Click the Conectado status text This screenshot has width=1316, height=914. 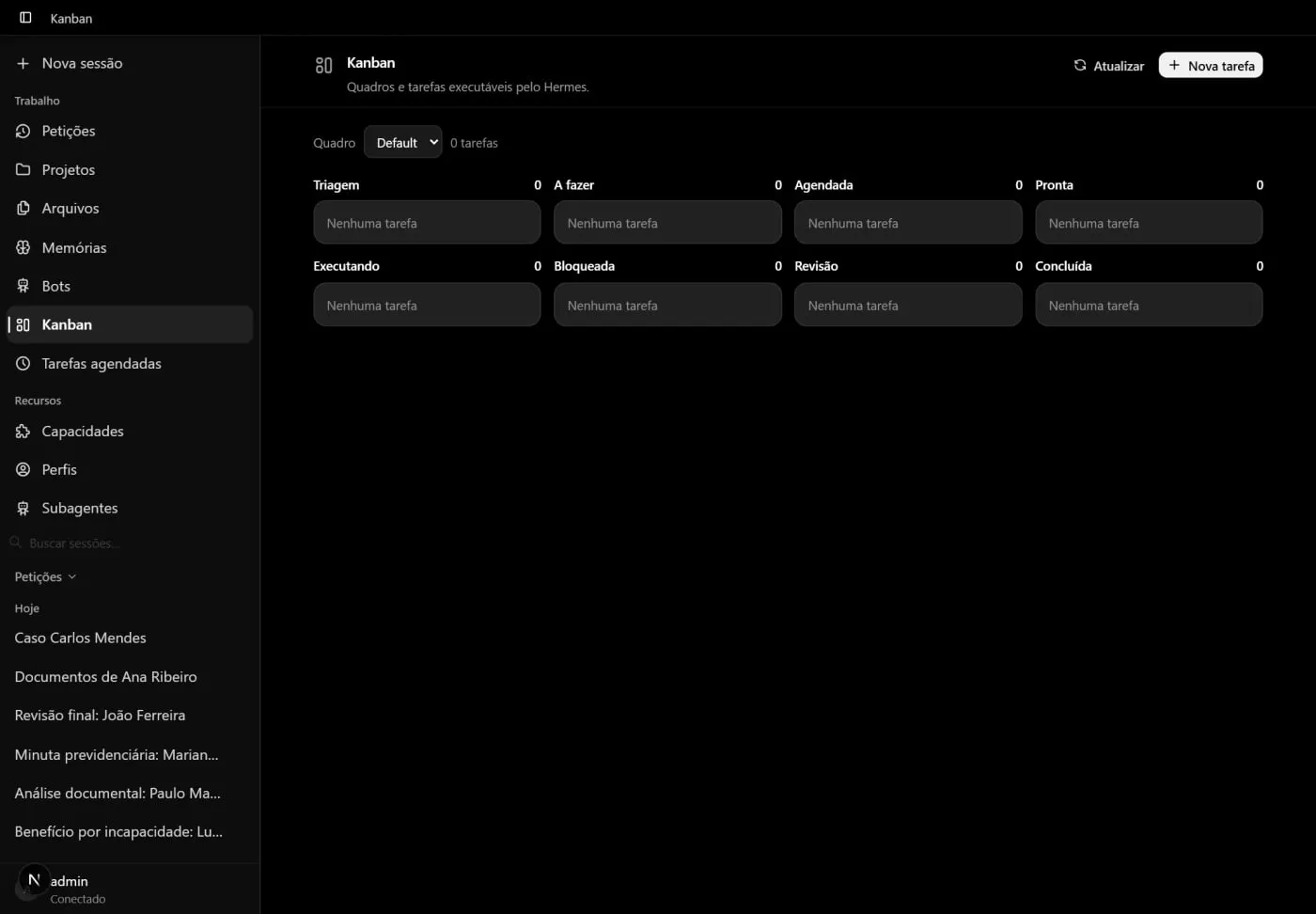pos(78,899)
